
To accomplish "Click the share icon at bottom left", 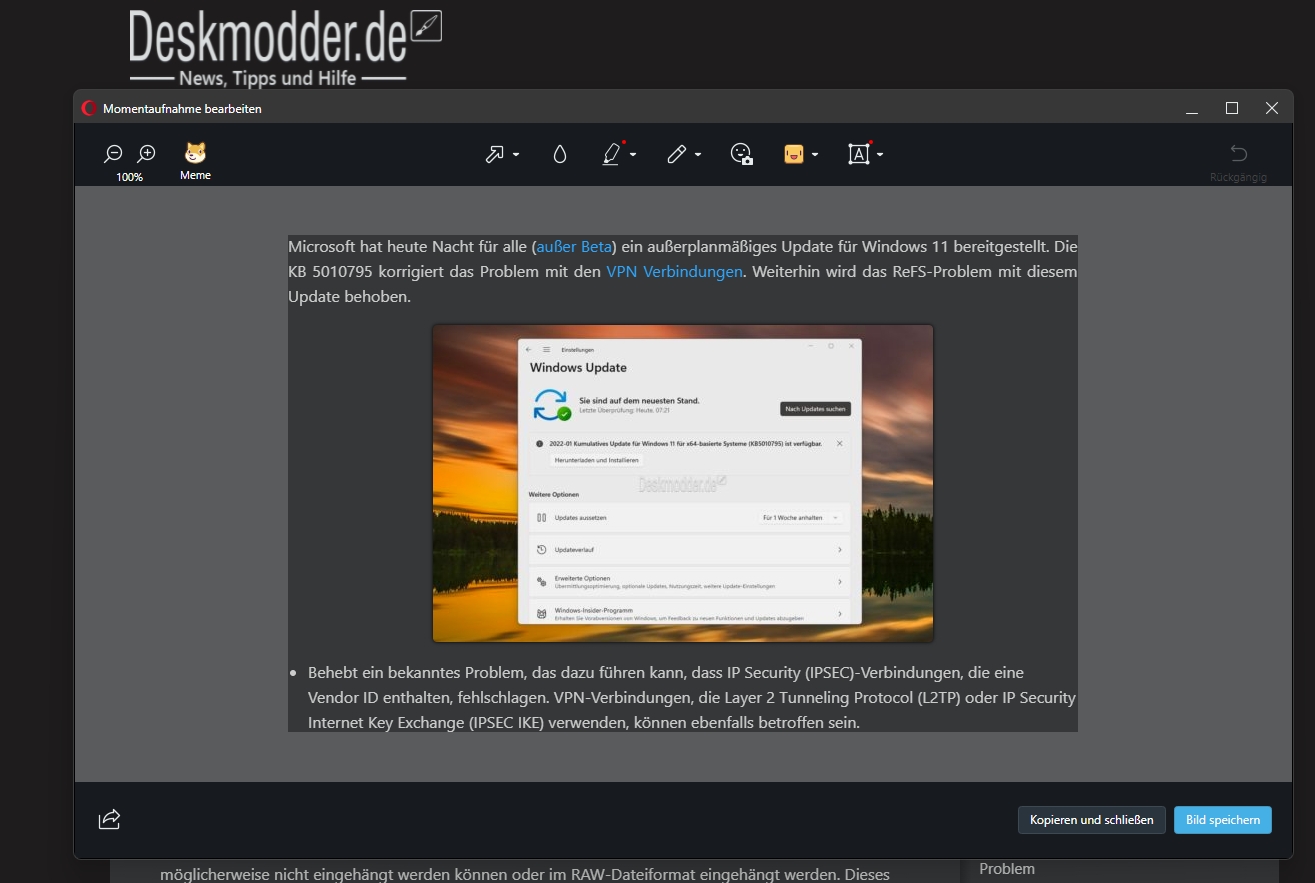I will coord(109,820).
